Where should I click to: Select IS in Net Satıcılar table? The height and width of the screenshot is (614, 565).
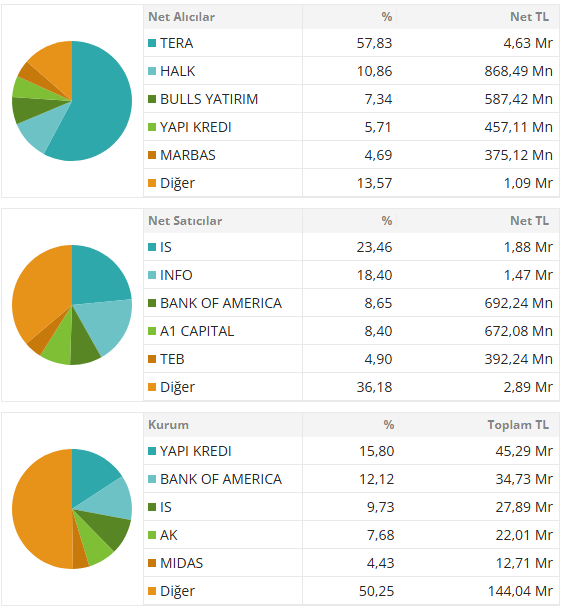(x=166, y=247)
